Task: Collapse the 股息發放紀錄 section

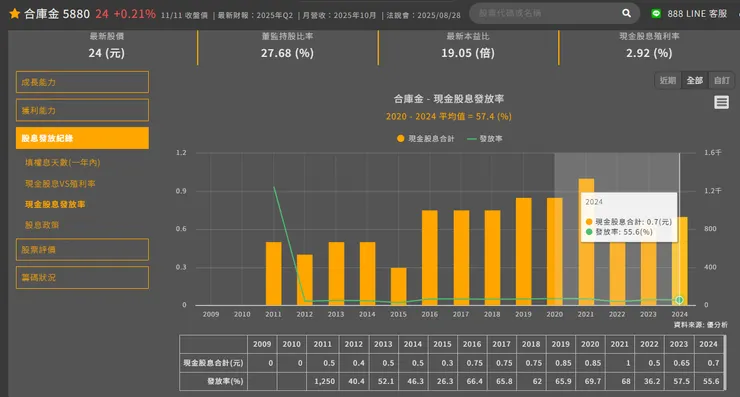Action: pos(82,138)
